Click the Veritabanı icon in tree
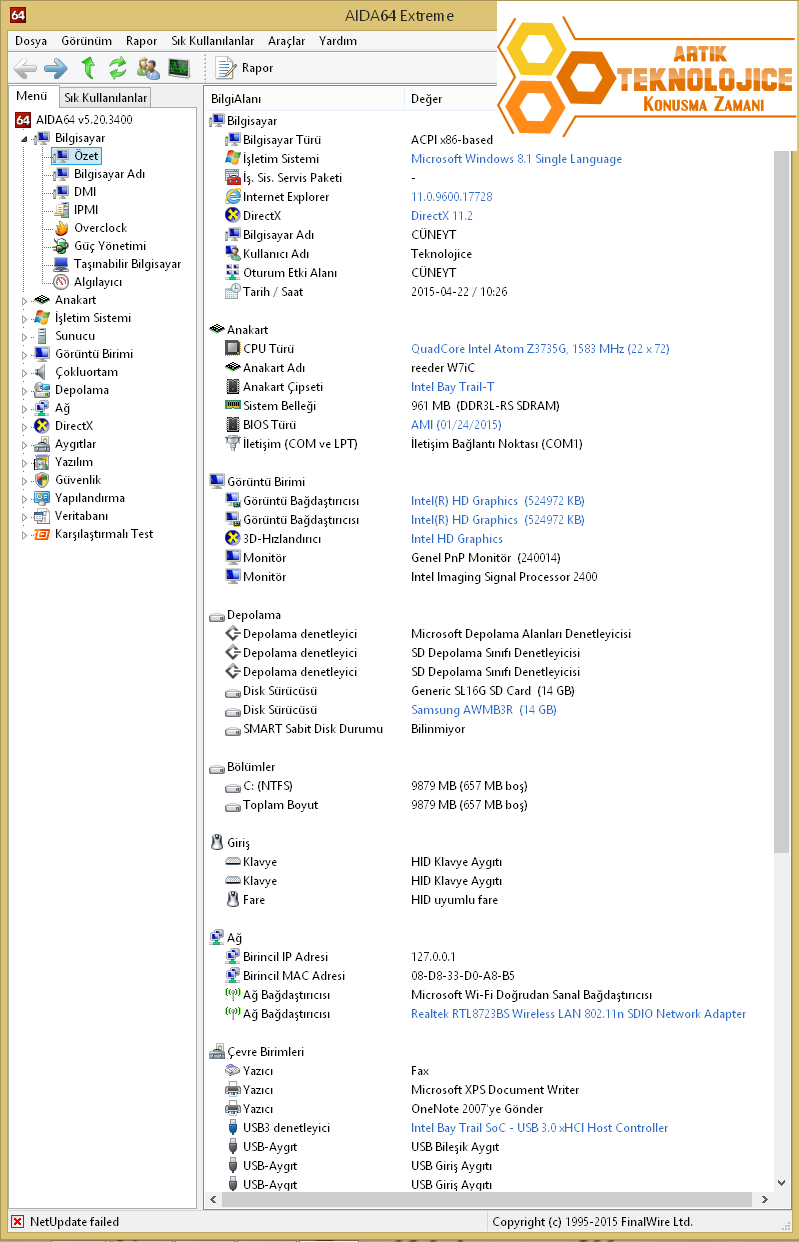799x1242 pixels. tap(42, 516)
